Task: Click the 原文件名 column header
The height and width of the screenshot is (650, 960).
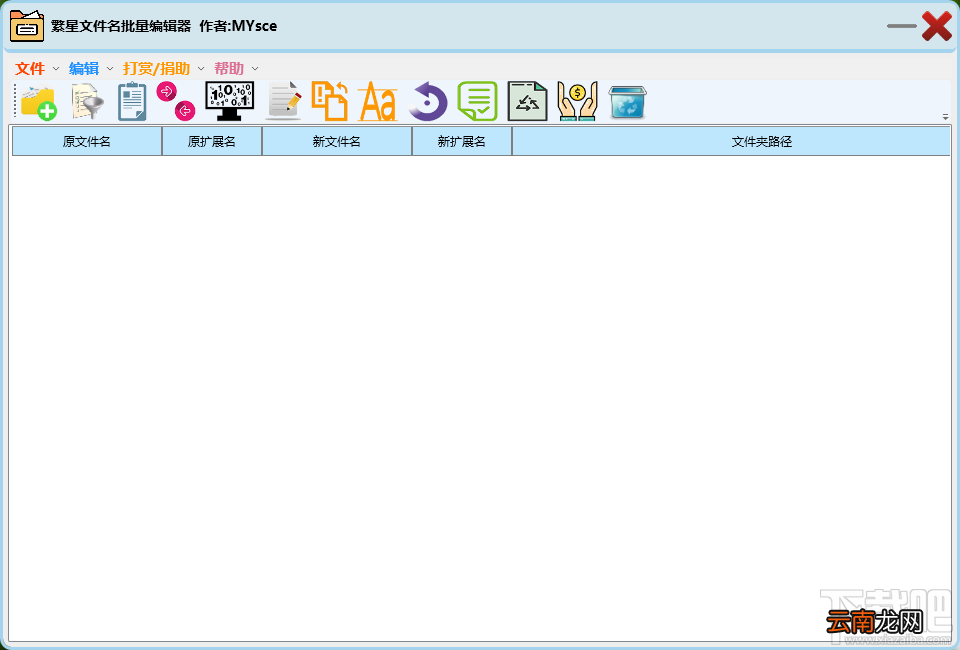Action: [x=87, y=141]
